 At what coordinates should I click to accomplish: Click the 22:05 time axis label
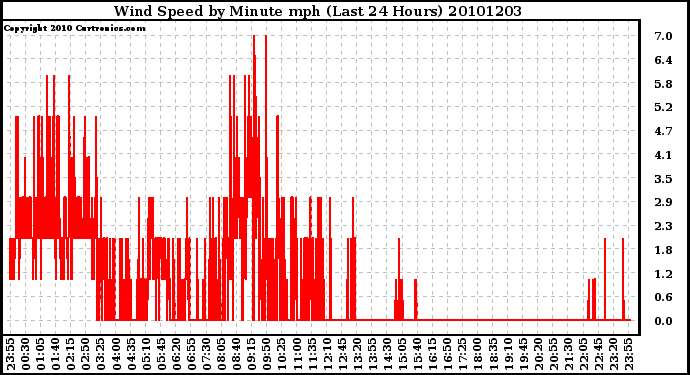pos(583,355)
